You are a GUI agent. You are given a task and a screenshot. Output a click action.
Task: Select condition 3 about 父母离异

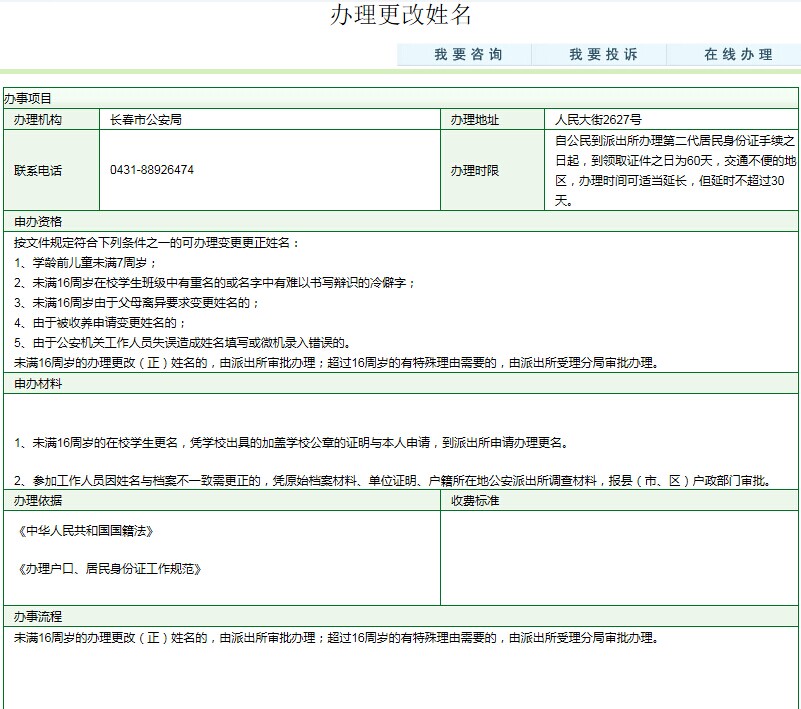[x=137, y=303]
